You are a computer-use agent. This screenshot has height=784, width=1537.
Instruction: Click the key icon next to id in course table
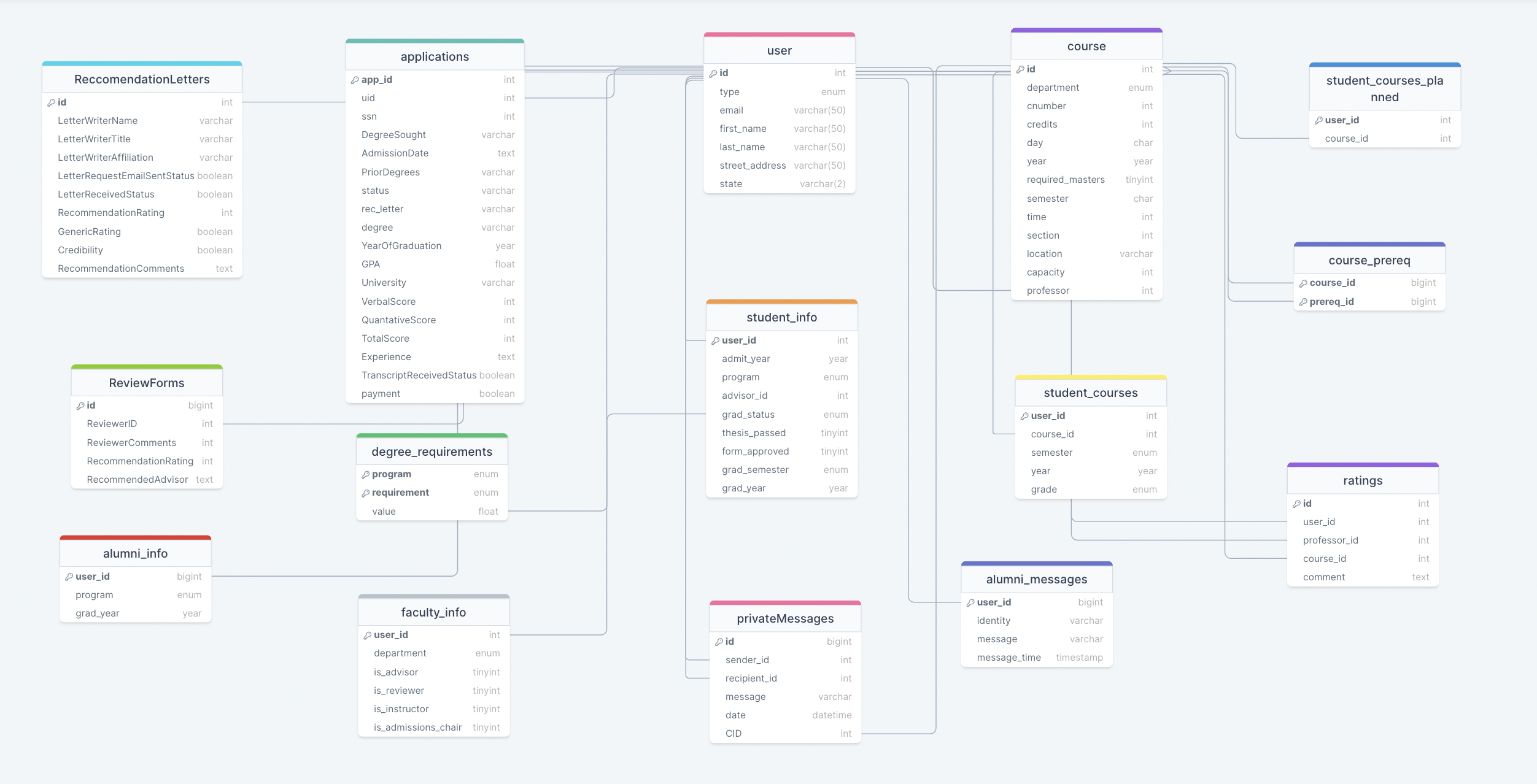[1020, 69]
